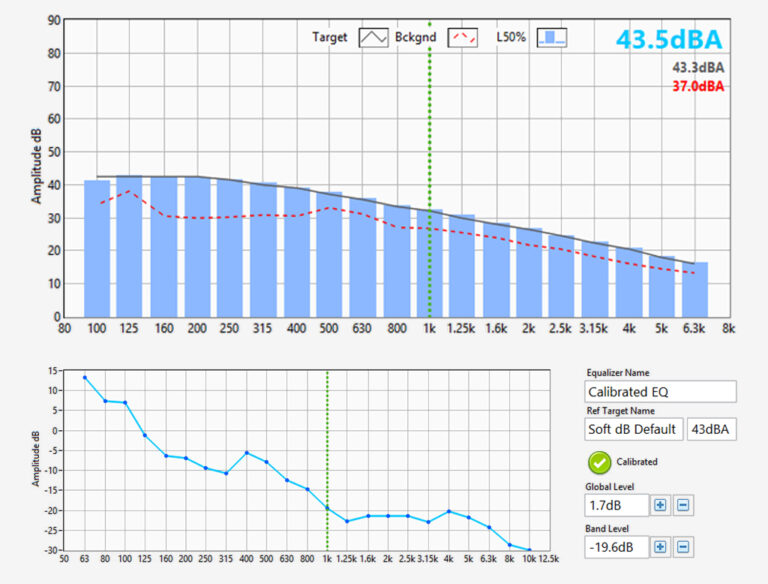Click the Bckgnd red dashed legend icon
768x584 pixels.
point(462,38)
